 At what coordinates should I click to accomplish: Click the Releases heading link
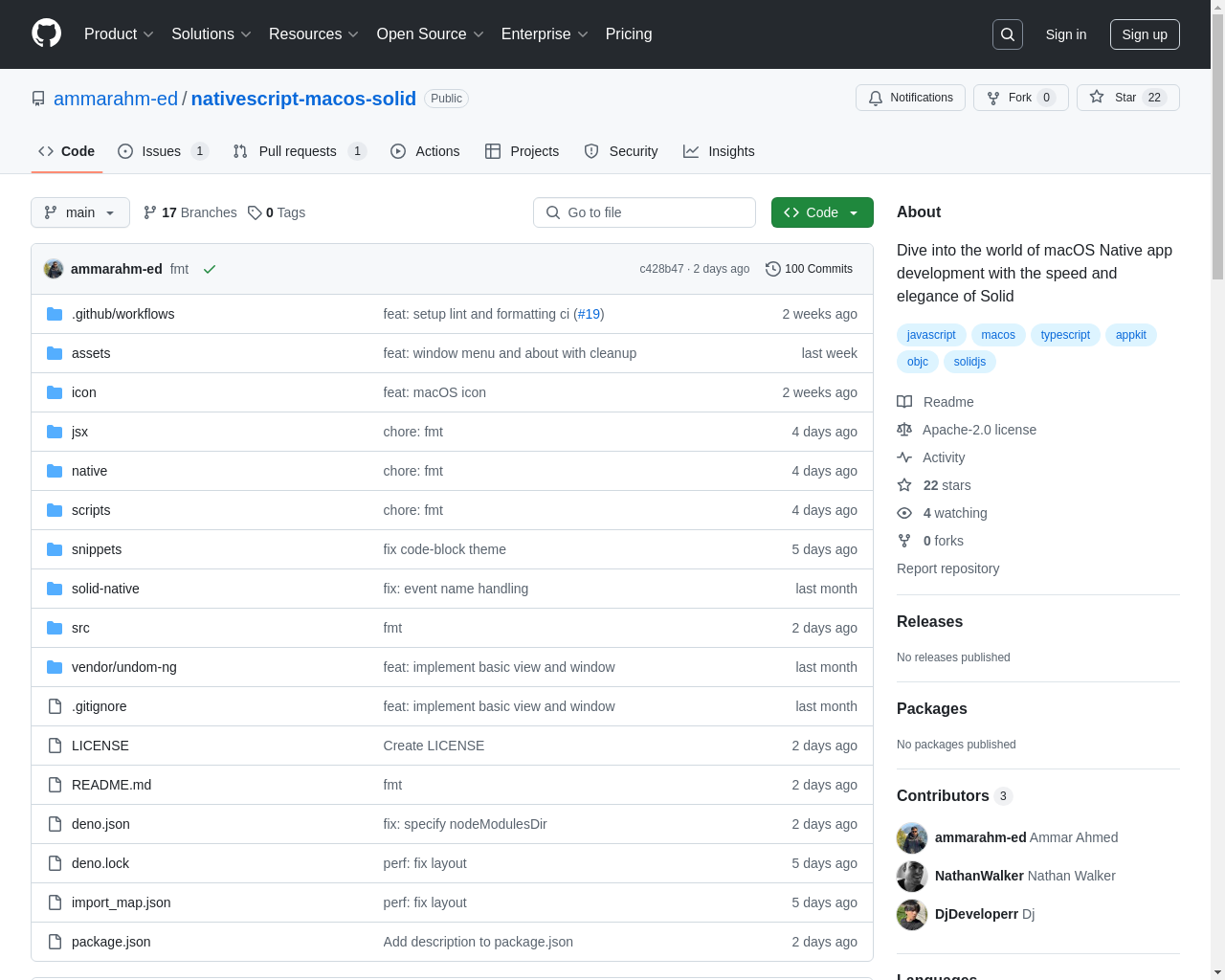pos(929,622)
